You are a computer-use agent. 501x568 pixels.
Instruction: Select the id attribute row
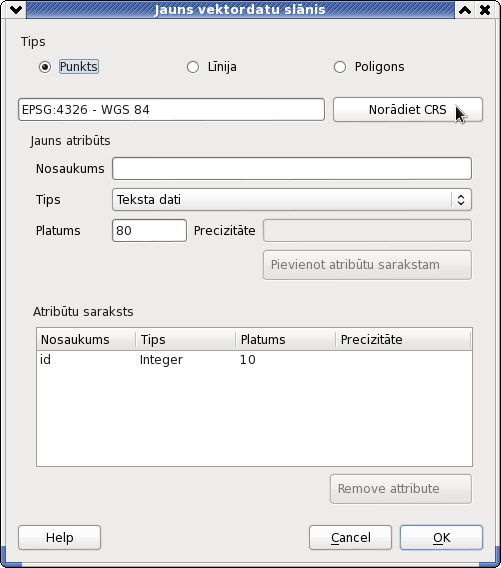[x=254, y=360]
